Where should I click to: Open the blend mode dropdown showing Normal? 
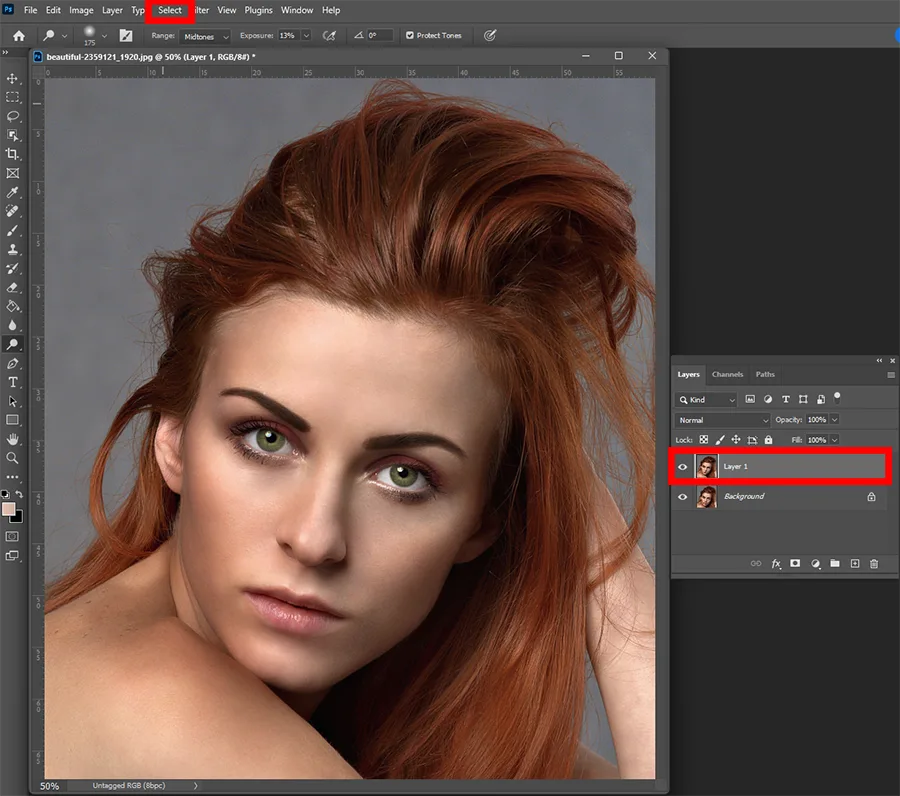tap(723, 420)
